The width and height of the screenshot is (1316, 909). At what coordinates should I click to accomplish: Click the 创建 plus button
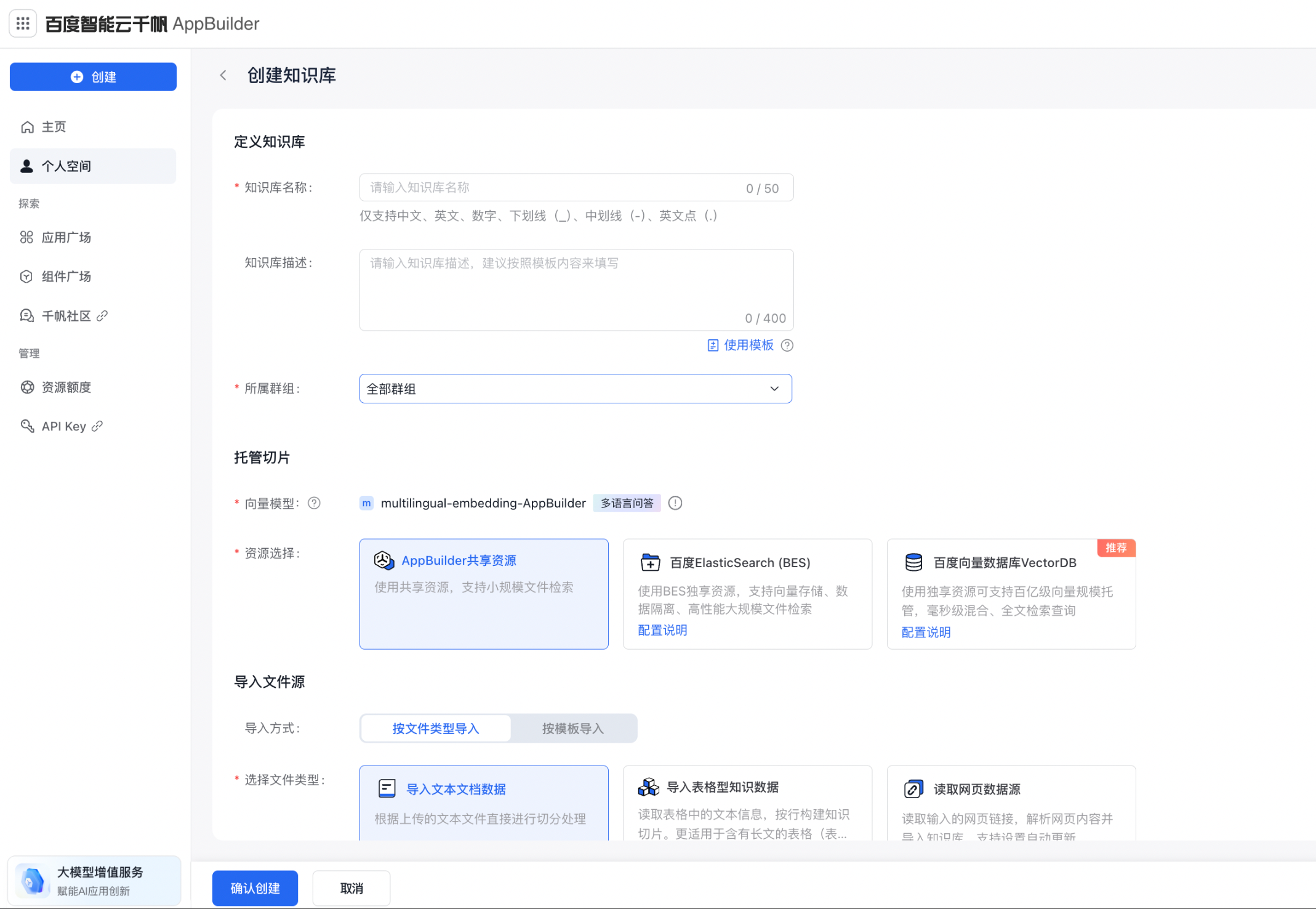click(93, 77)
